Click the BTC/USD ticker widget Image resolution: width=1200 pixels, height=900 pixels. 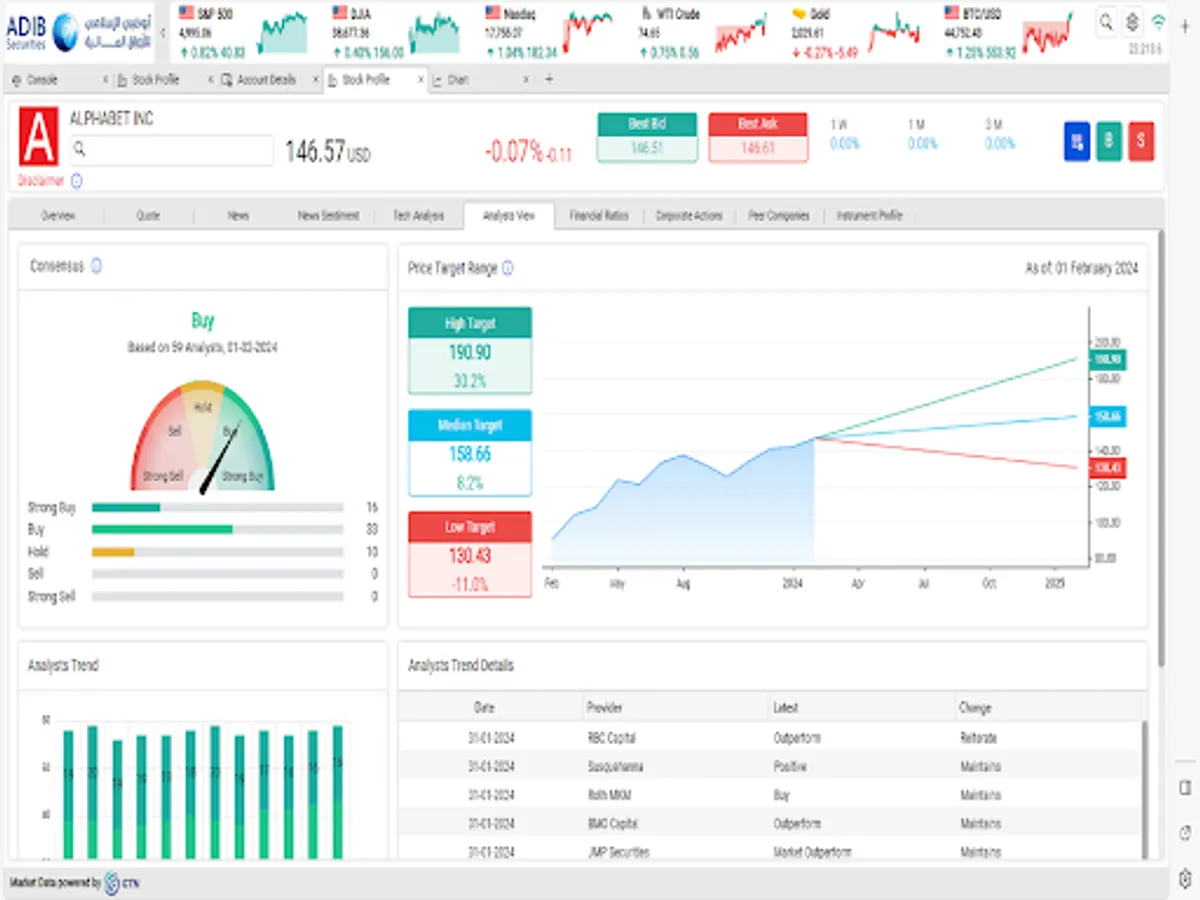[x=1009, y=32]
